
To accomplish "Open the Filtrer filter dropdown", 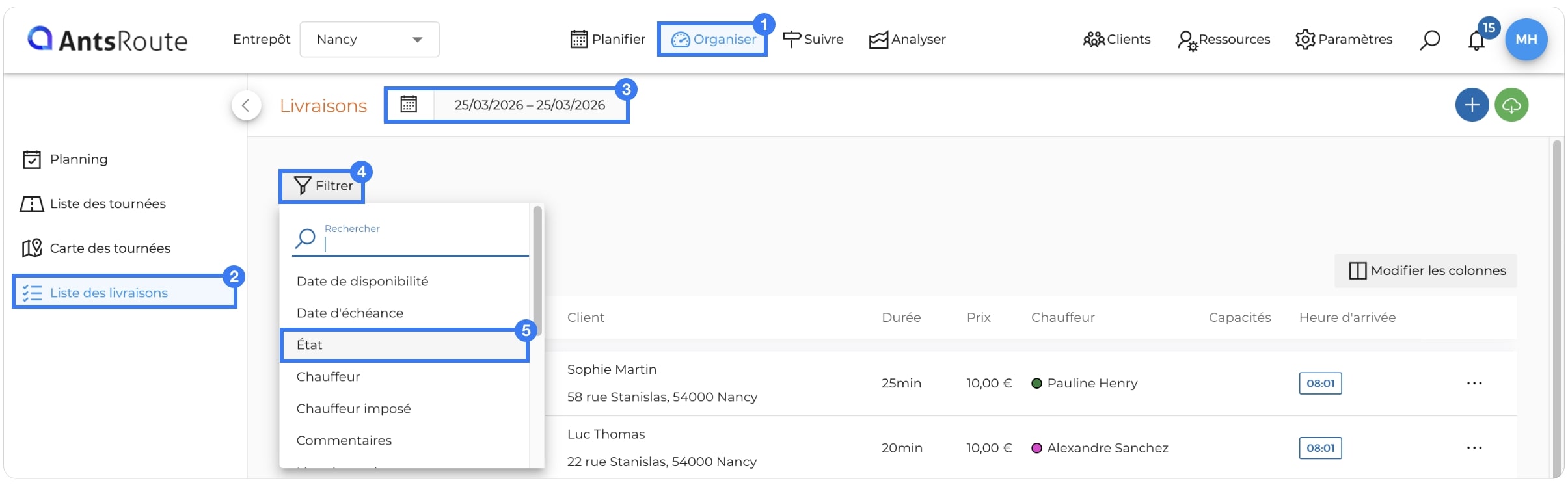I will coord(322,186).
